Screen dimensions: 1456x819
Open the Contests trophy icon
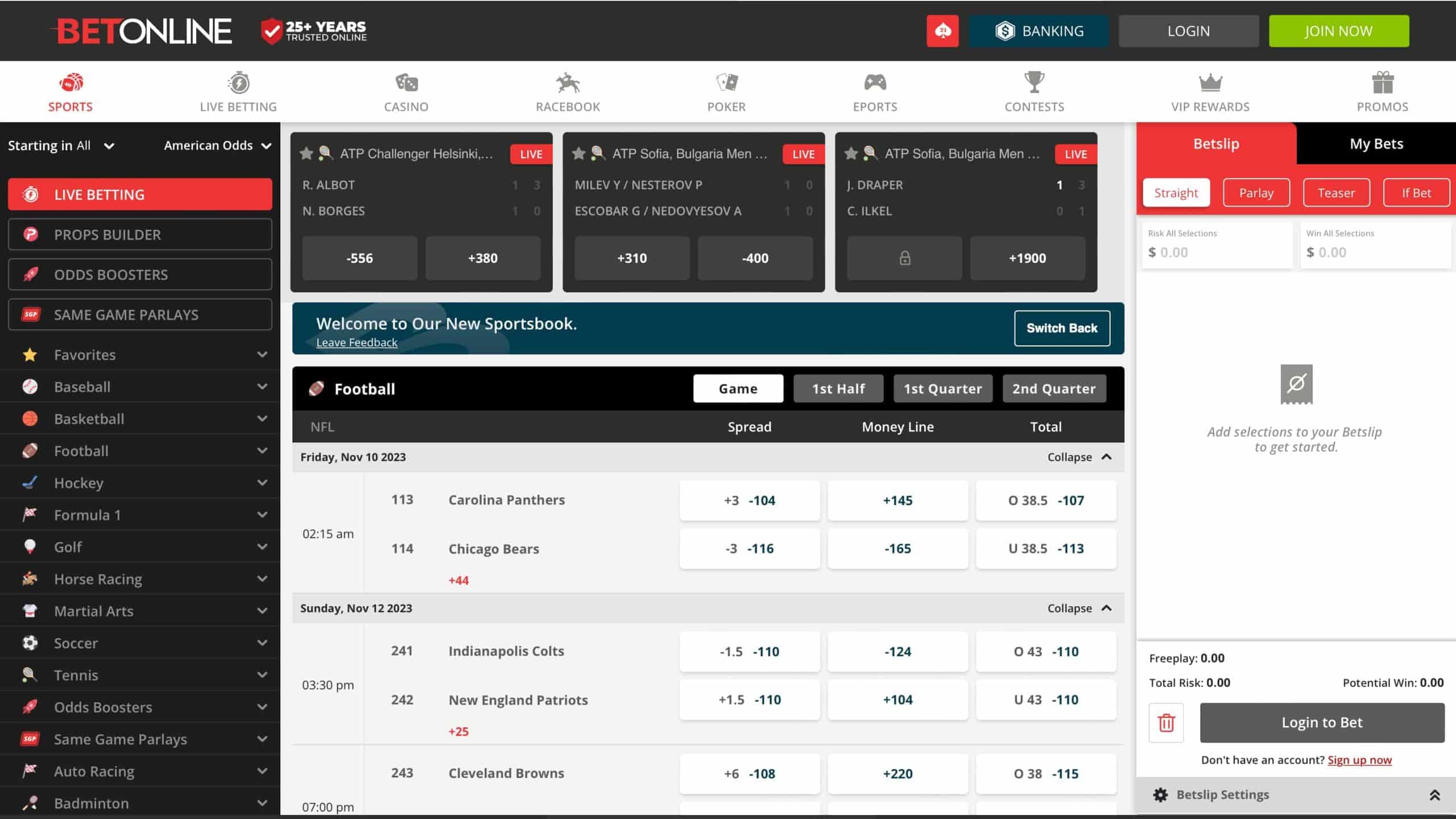tap(1034, 83)
